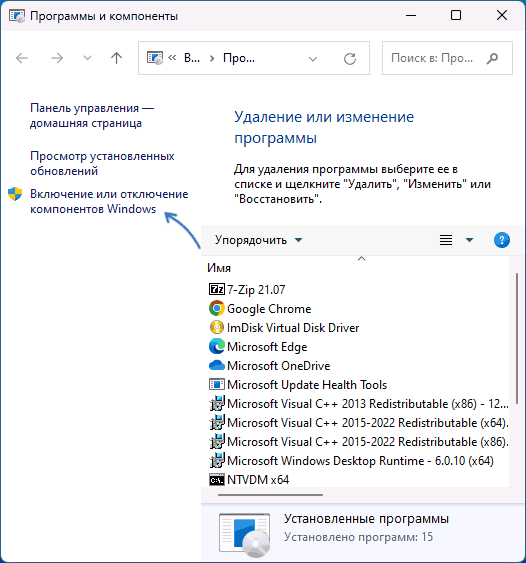Click the 'В...' breadcrumb segment

pyautogui.click(x=192, y=58)
